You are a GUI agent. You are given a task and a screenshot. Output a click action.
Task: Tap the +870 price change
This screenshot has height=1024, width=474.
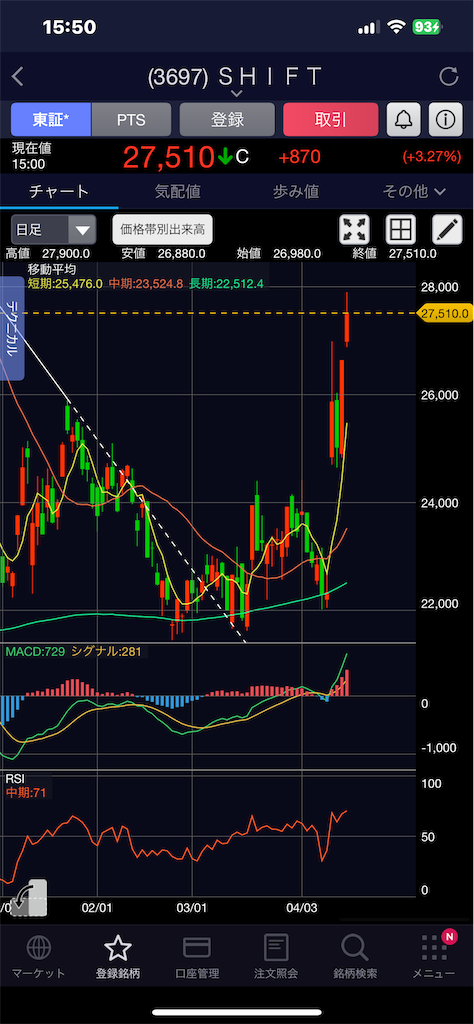[x=299, y=157]
